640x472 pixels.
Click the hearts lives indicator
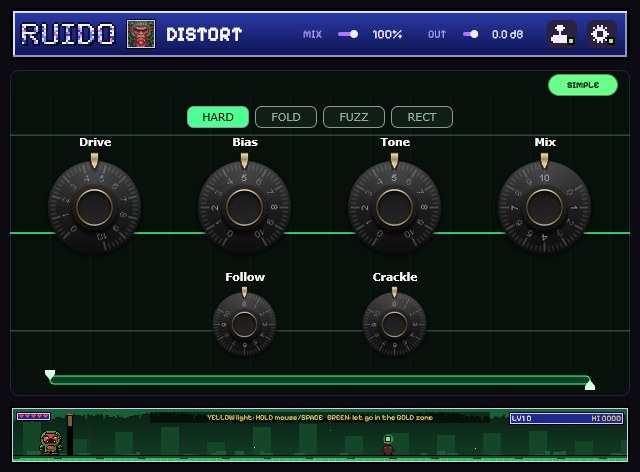pos(33,416)
